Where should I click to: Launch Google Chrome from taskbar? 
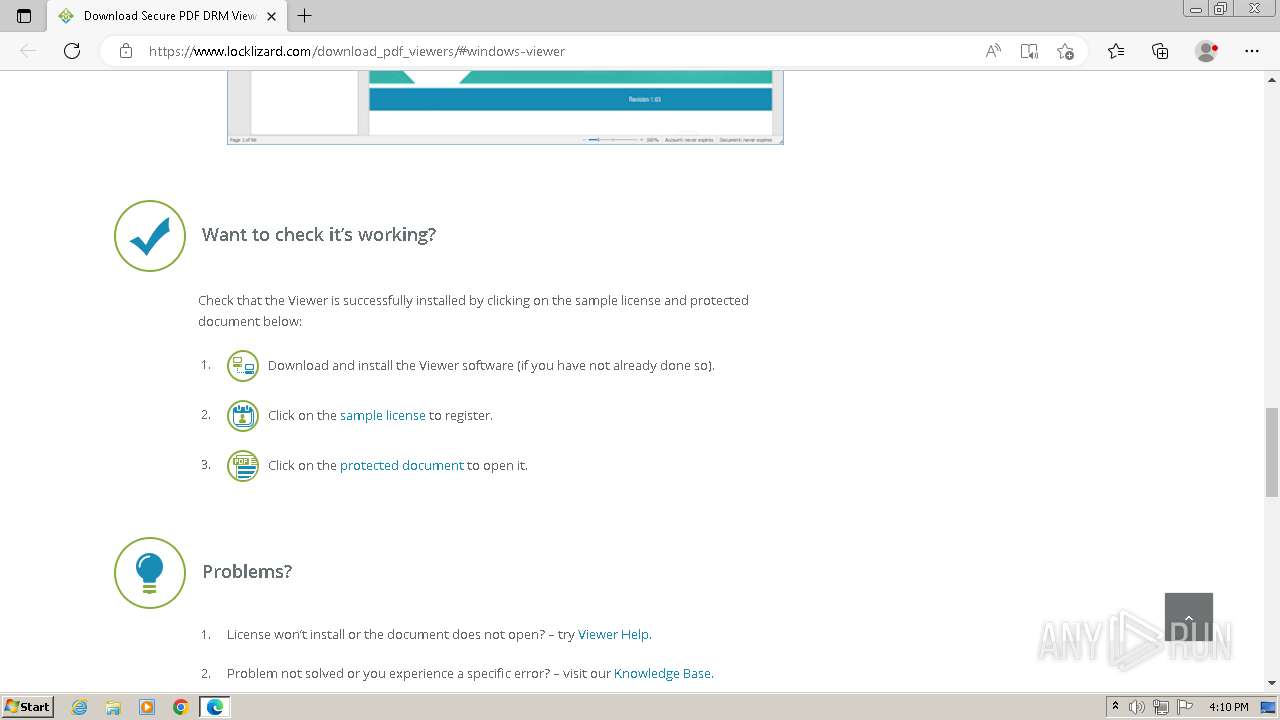(181, 707)
